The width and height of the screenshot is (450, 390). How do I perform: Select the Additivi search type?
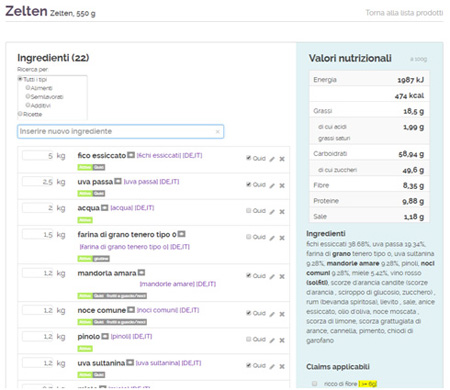pyautogui.click(x=28, y=105)
